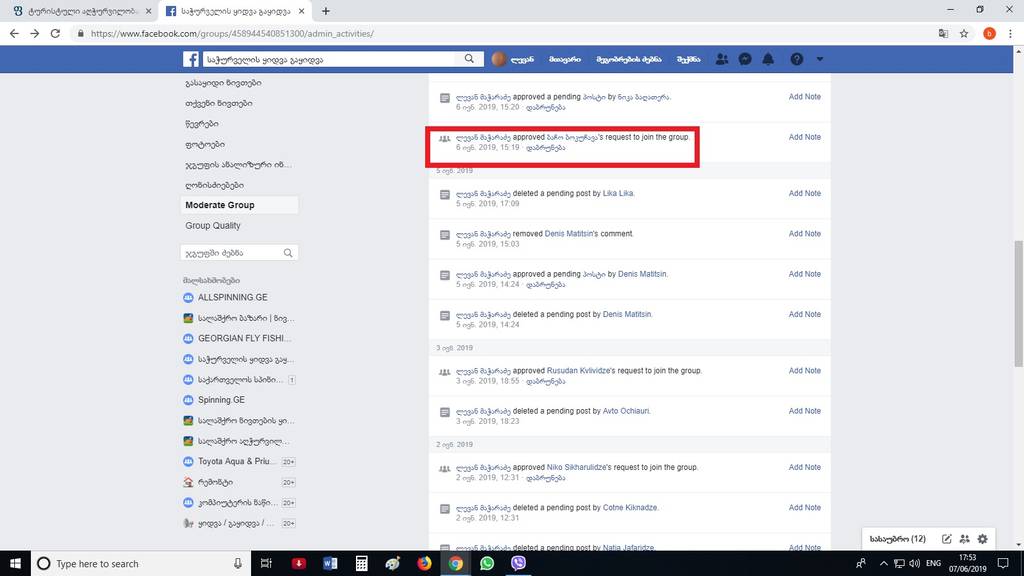Open WhatsApp from the taskbar
This screenshot has height=576, width=1024.
487,564
